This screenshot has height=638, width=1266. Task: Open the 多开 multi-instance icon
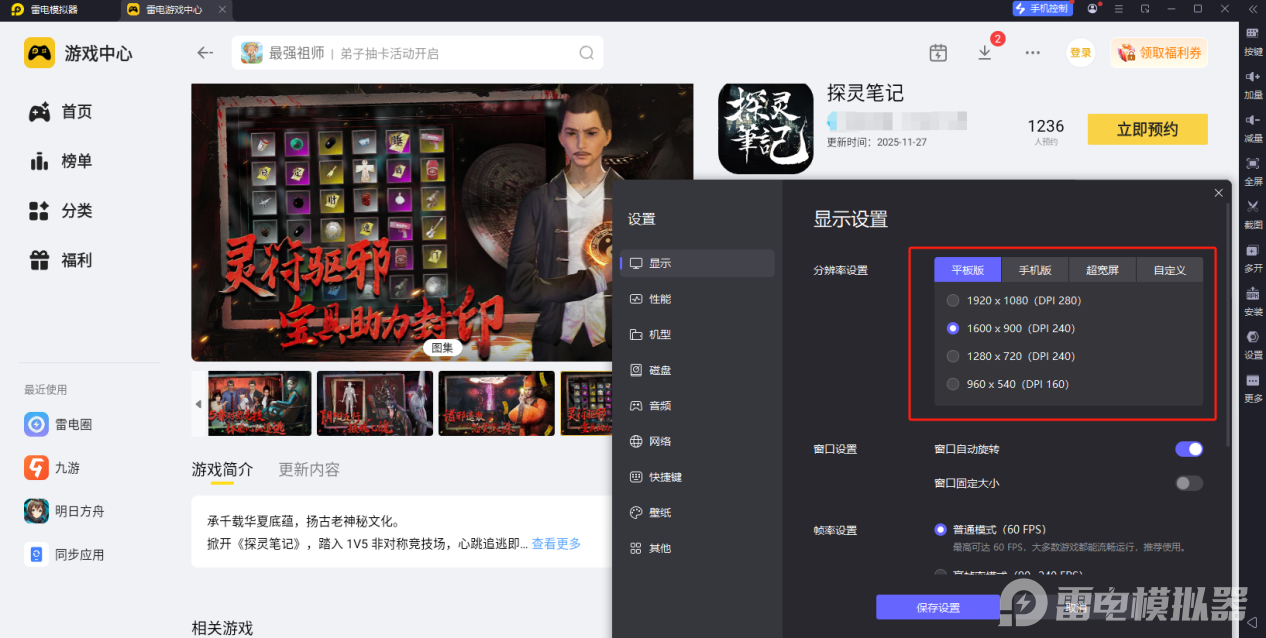(x=1253, y=256)
